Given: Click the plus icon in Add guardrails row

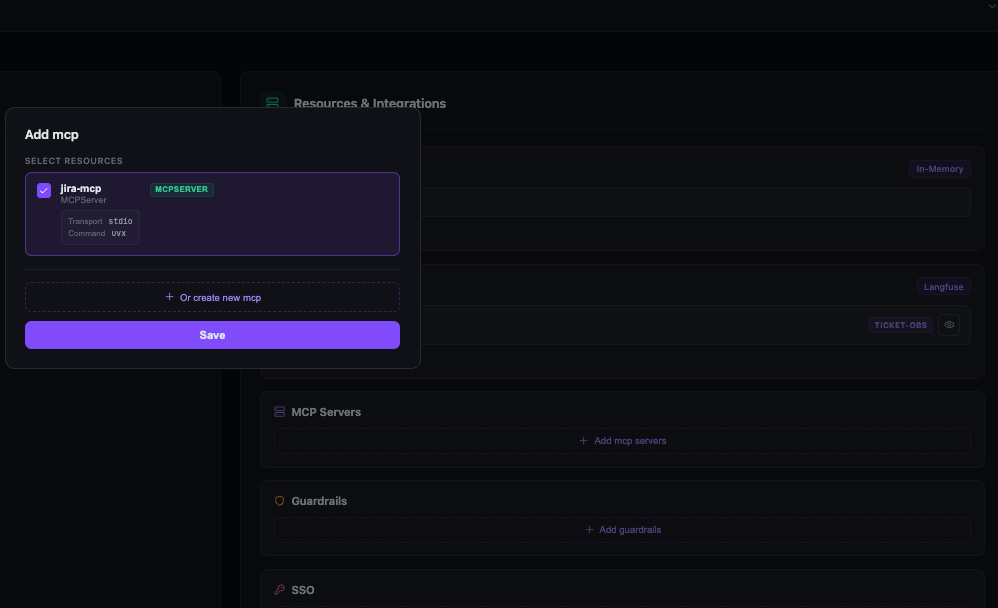Looking at the screenshot, I should tap(589, 529).
